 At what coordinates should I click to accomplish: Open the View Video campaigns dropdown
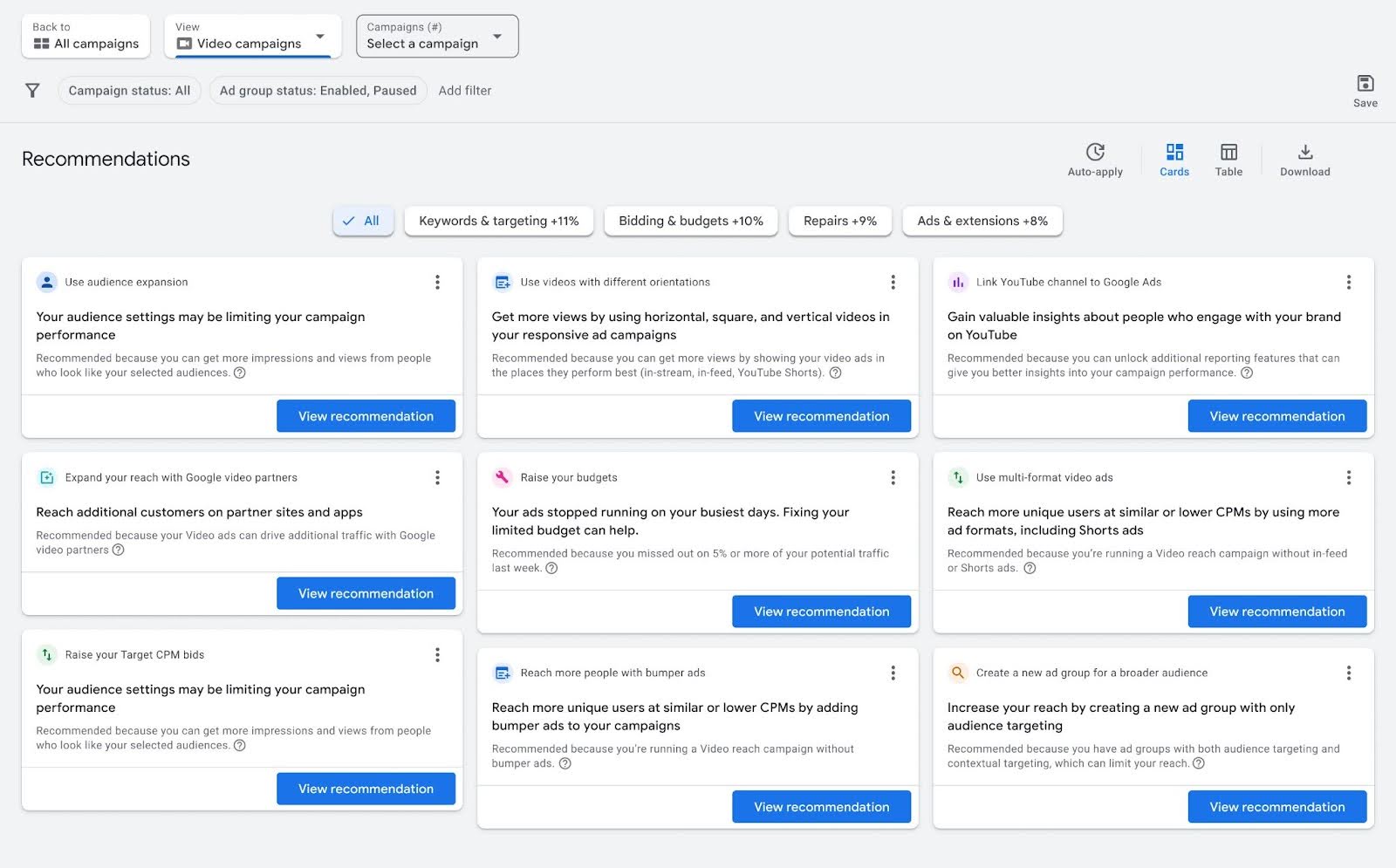pos(252,36)
